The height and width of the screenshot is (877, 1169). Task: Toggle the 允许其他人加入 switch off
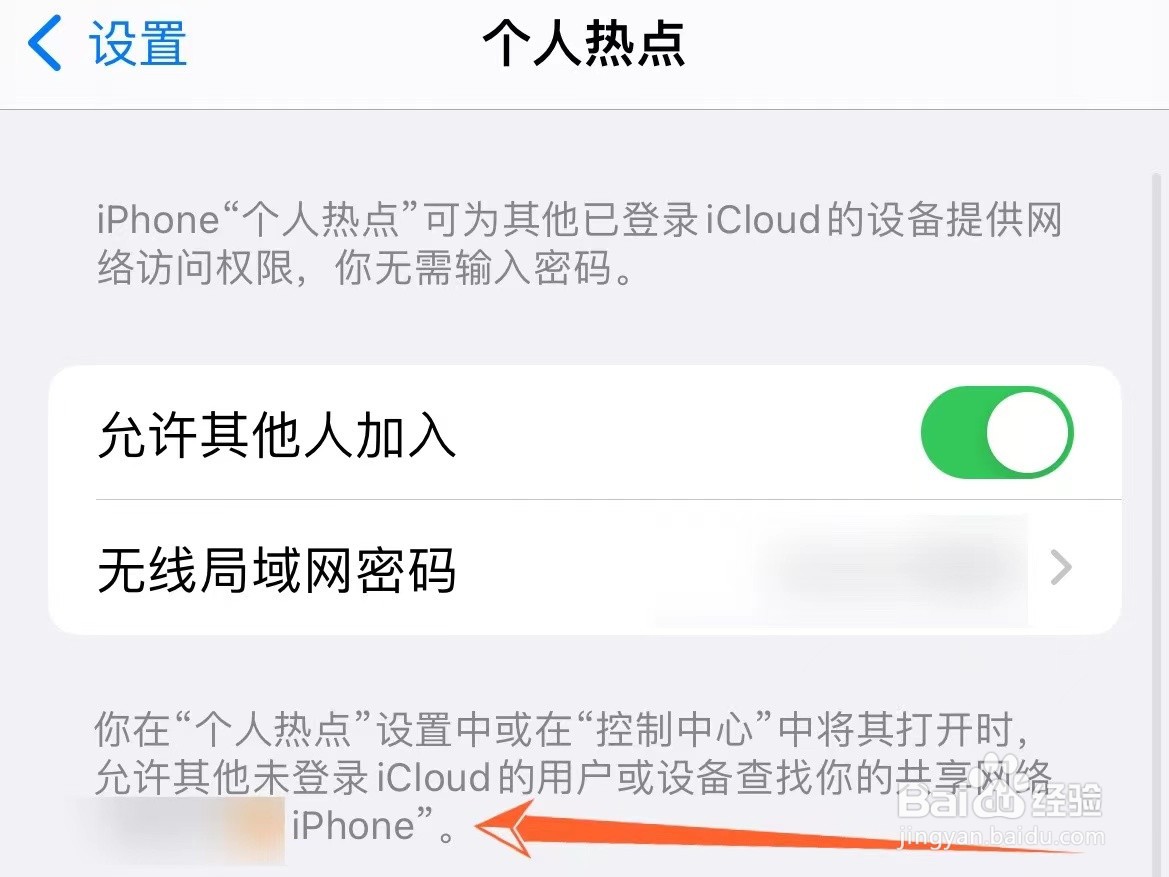997,433
